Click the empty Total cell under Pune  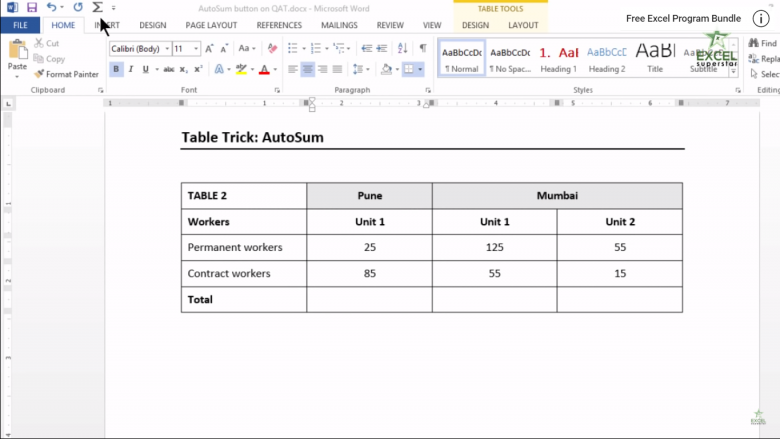(369, 299)
